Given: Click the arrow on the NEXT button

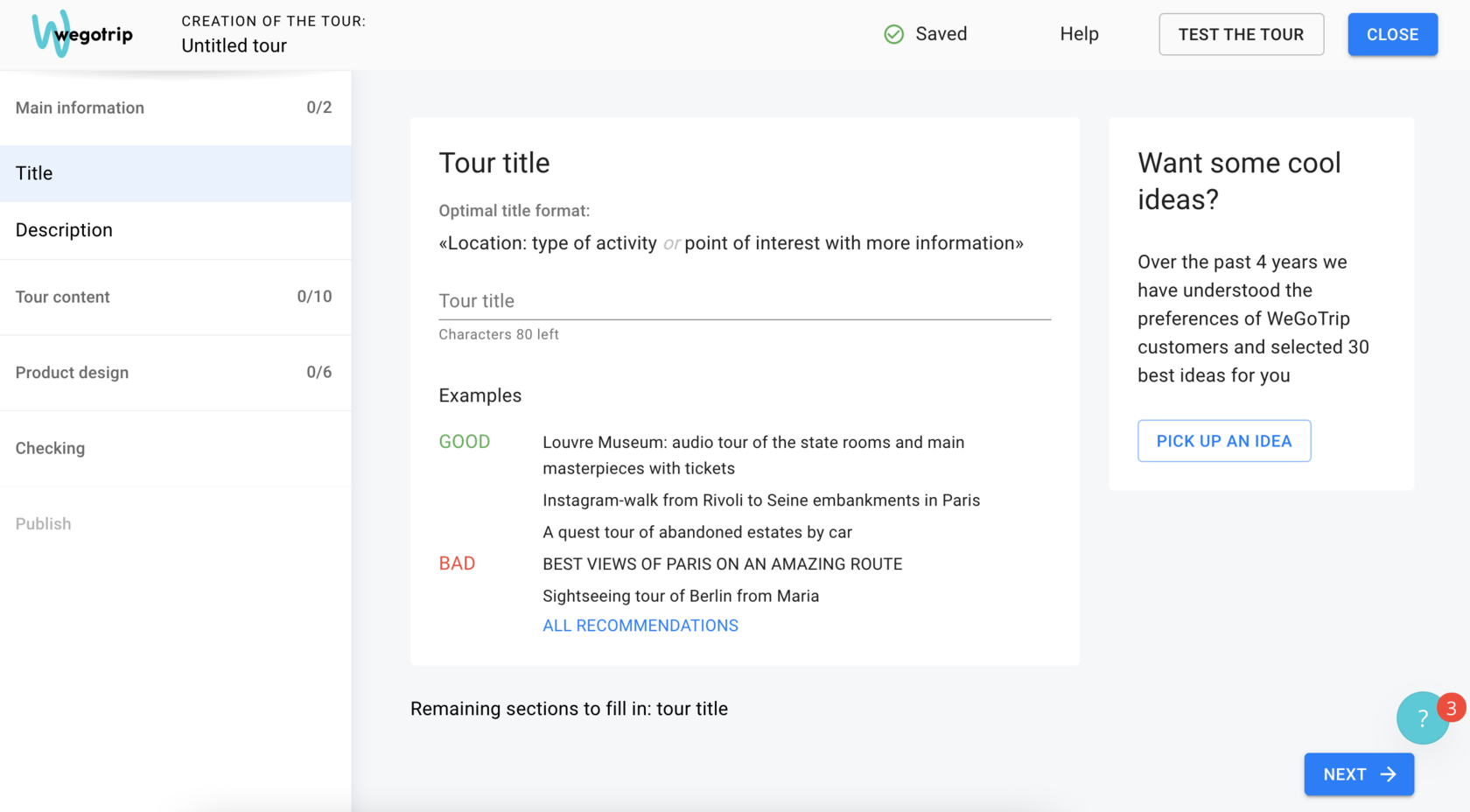Looking at the screenshot, I should [1388, 774].
